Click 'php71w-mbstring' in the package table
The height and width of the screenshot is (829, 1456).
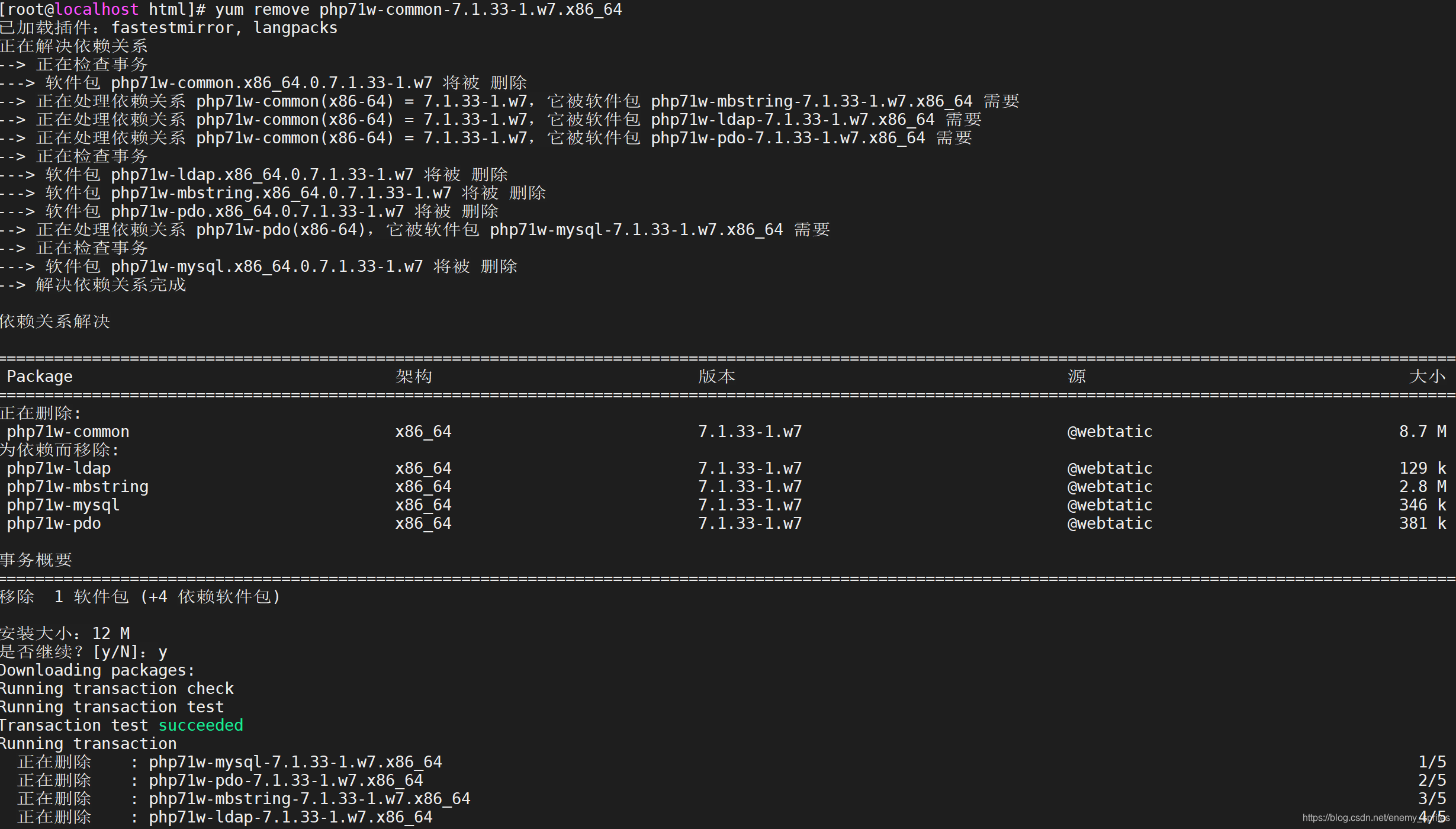tap(78, 487)
